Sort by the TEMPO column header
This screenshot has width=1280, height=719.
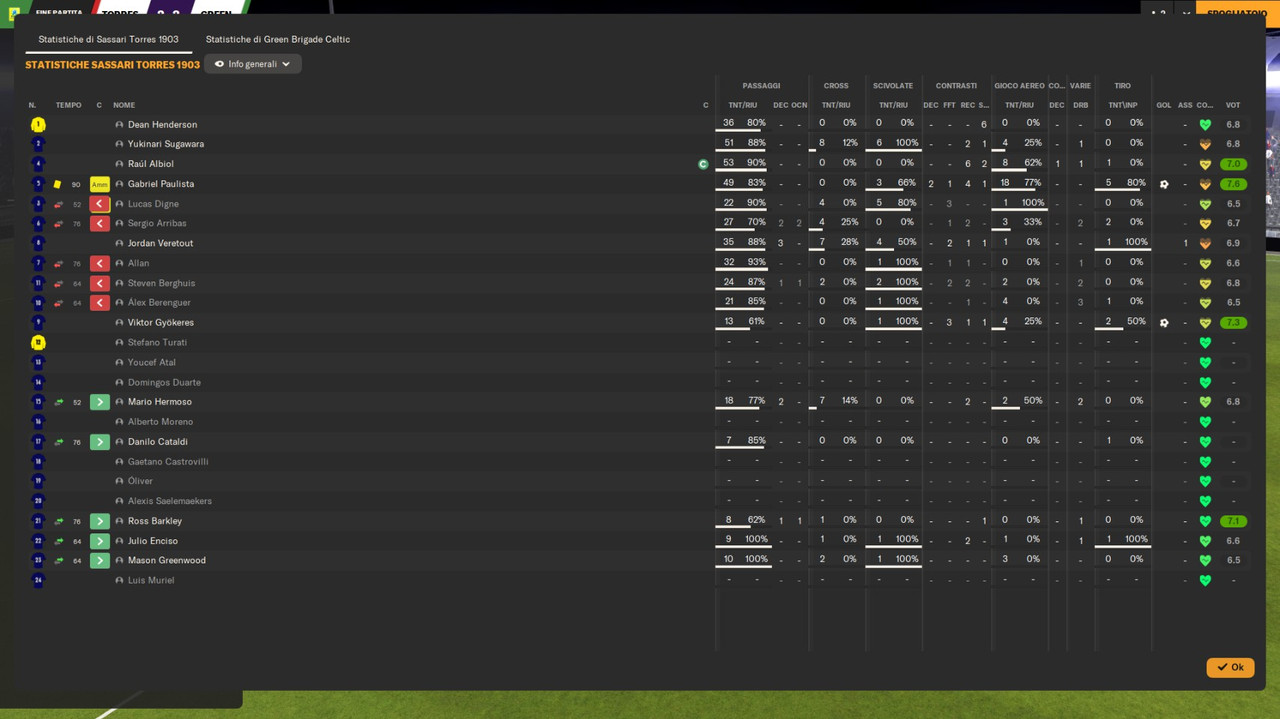click(x=69, y=105)
